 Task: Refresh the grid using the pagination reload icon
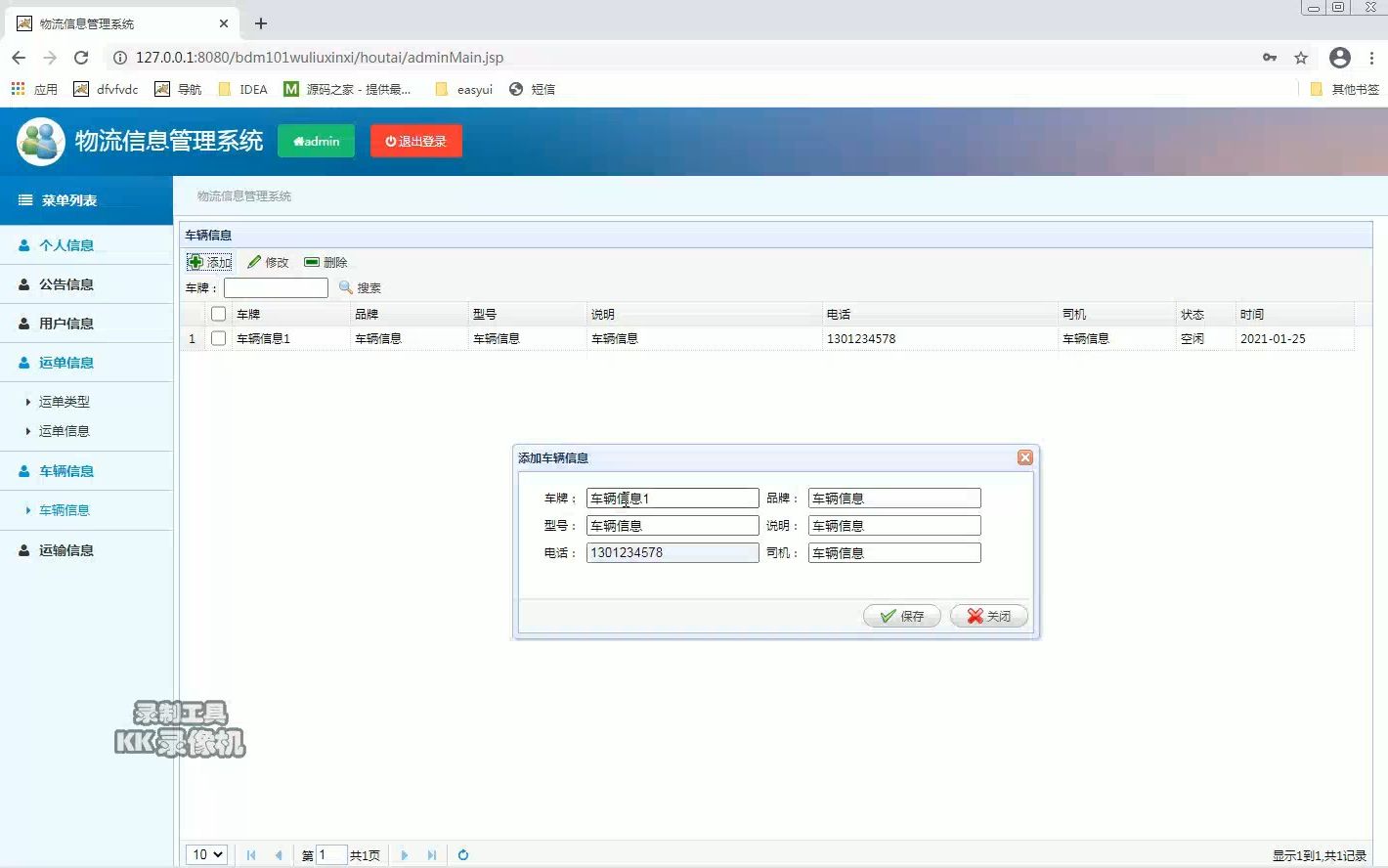pyautogui.click(x=462, y=854)
